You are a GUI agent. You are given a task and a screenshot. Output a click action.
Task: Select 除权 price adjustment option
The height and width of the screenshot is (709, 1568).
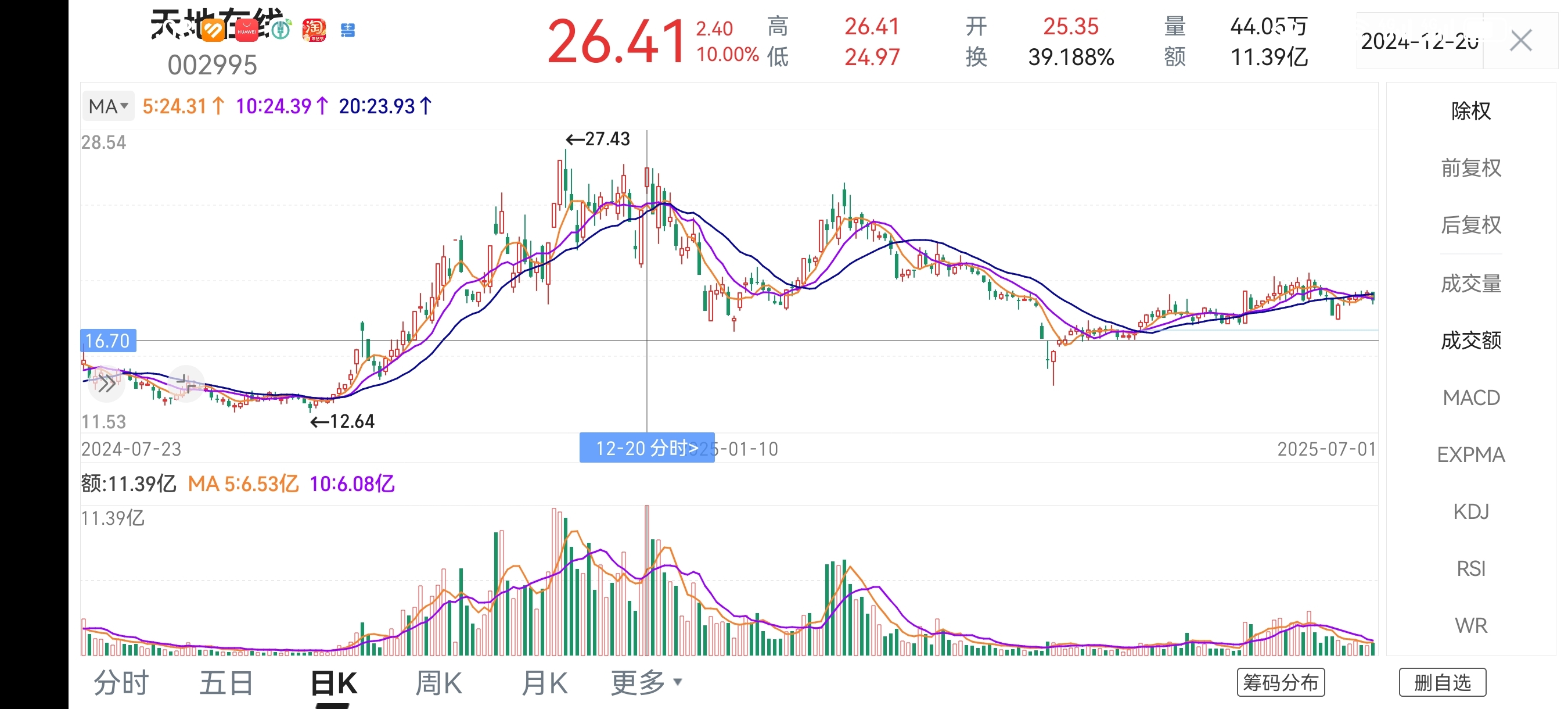click(x=1470, y=111)
